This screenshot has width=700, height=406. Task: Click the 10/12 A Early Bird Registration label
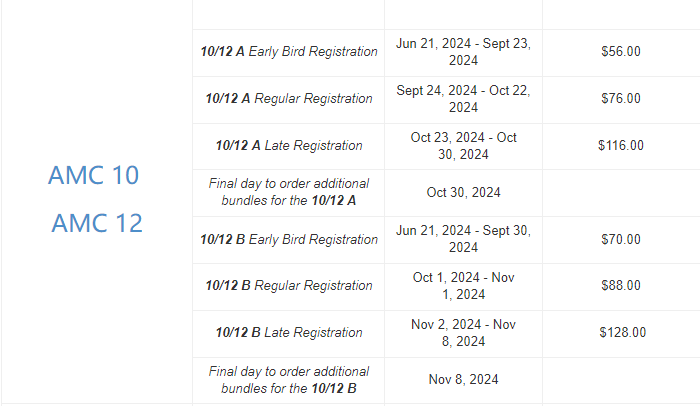(x=289, y=52)
